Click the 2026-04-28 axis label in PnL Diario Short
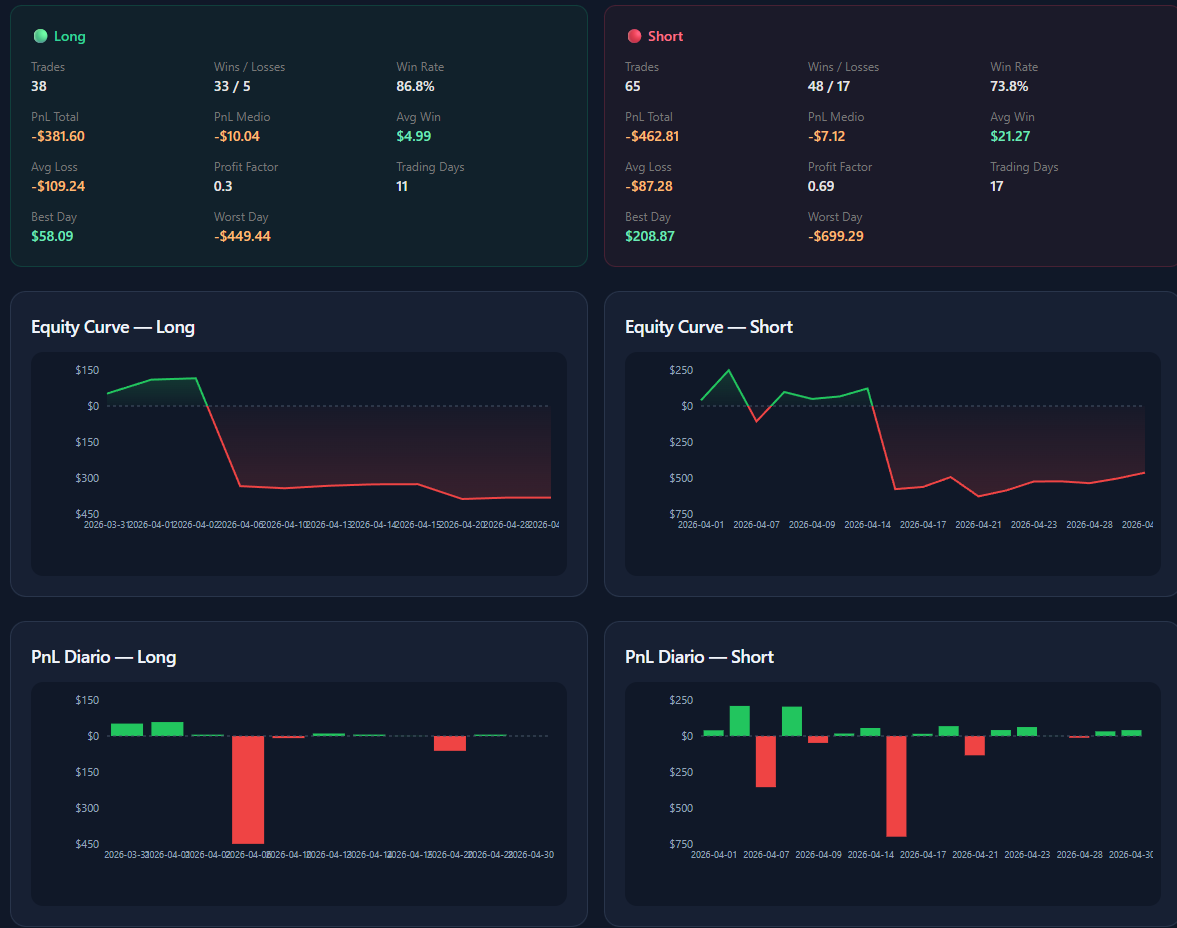The width and height of the screenshot is (1177, 928). (1079, 854)
